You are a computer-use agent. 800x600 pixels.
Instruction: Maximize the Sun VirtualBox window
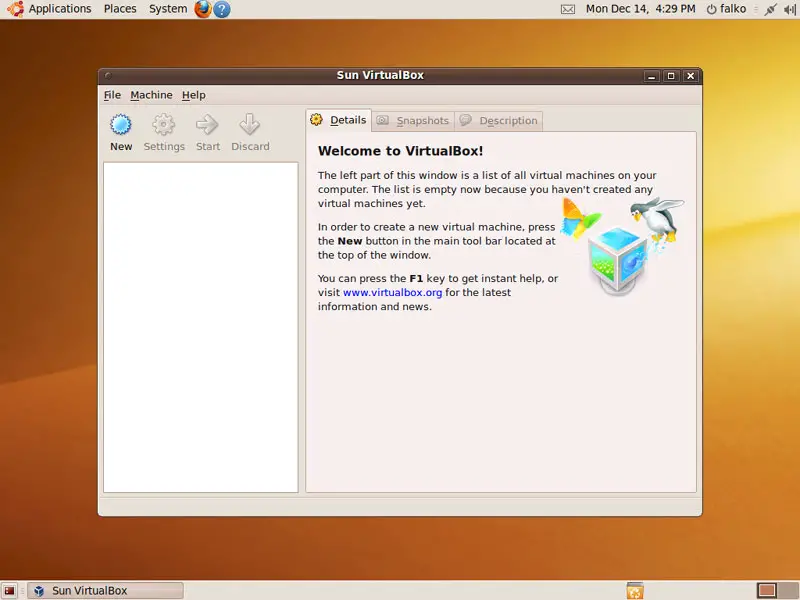(x=671, y=76)
